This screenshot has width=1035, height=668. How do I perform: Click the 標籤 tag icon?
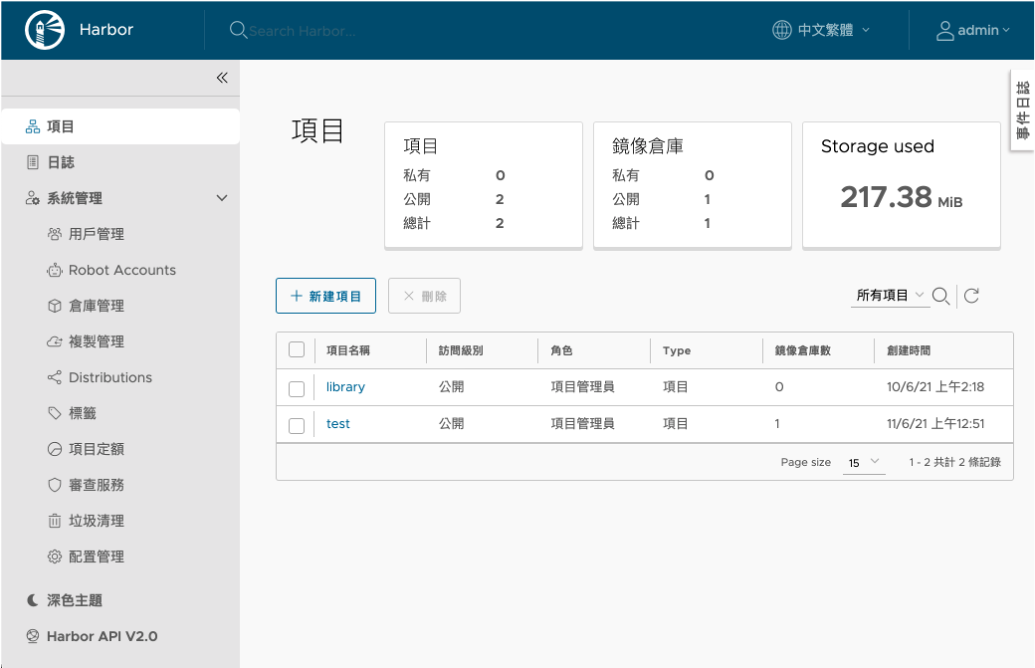tap(54, 413)
